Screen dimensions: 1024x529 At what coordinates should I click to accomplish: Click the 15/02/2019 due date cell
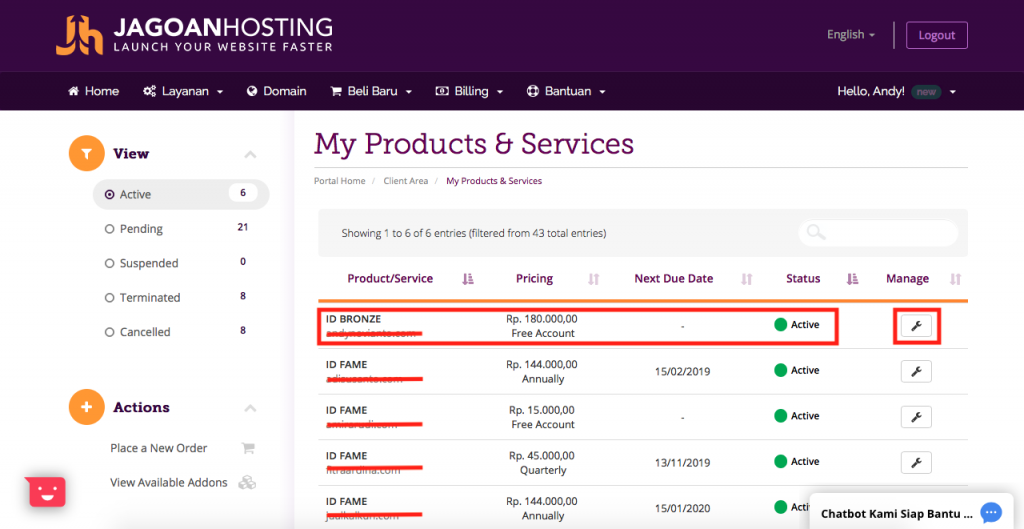click(682, 372)
